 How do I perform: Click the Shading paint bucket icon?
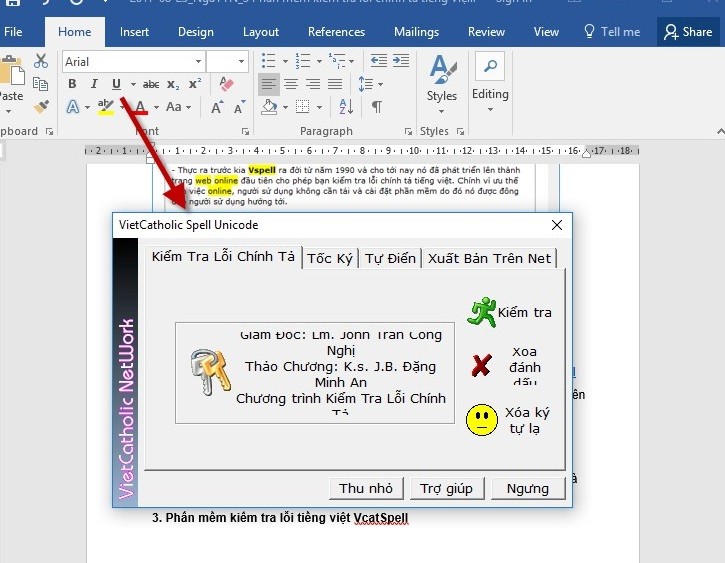tap(270, 107)
